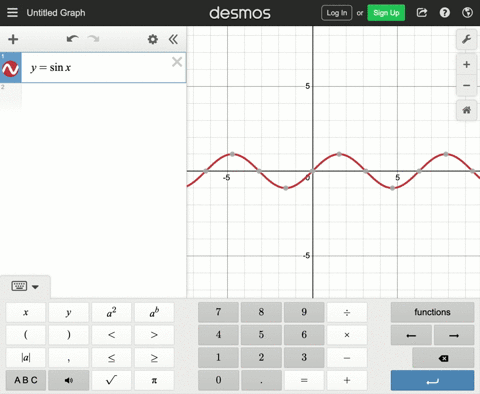Move cursor right with arrow key
Image resolution: width=480 pixels, height=394 pixels.
tap(454, 335)
